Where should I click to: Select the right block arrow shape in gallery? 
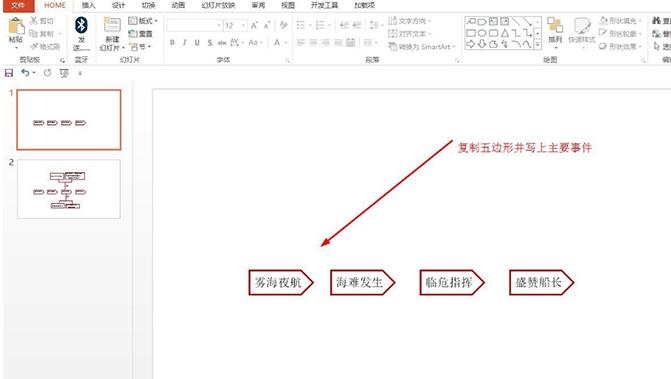coord(471,44)
